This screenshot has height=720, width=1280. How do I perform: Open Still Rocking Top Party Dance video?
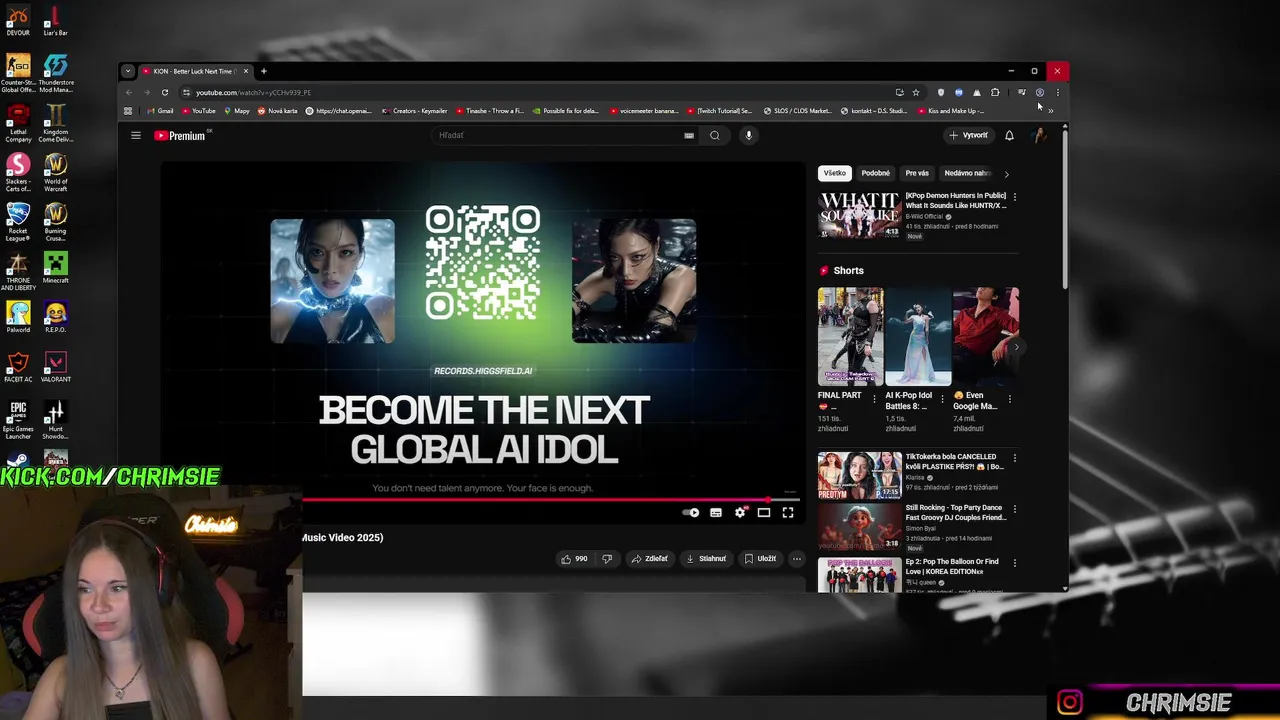pos(859,527)
